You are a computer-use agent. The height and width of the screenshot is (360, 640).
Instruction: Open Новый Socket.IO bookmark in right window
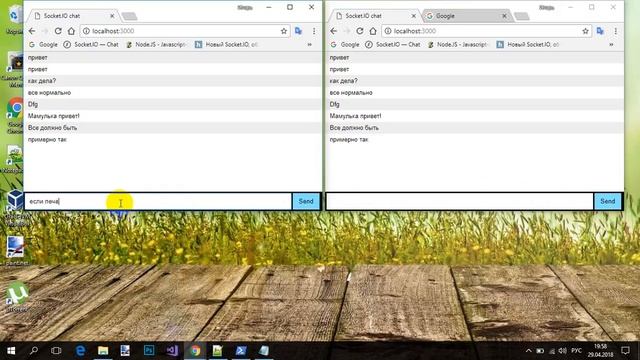pos(528,44)
